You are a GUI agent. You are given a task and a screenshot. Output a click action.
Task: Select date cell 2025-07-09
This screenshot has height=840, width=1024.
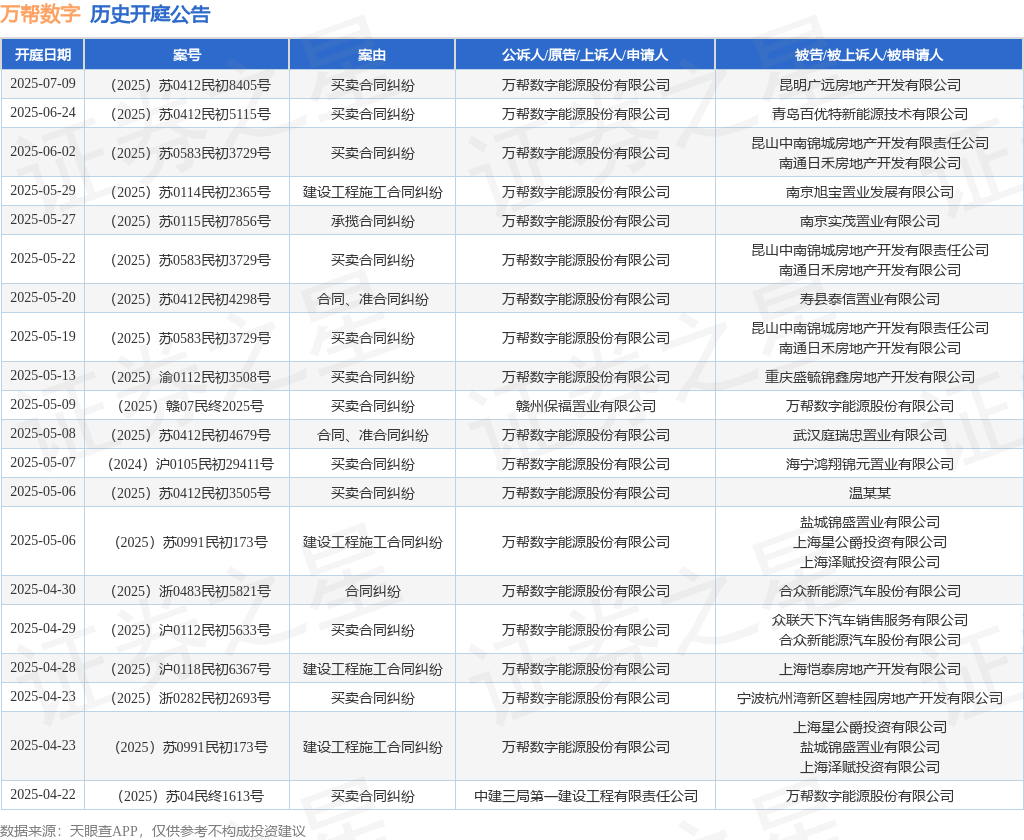tap(42, 84)
